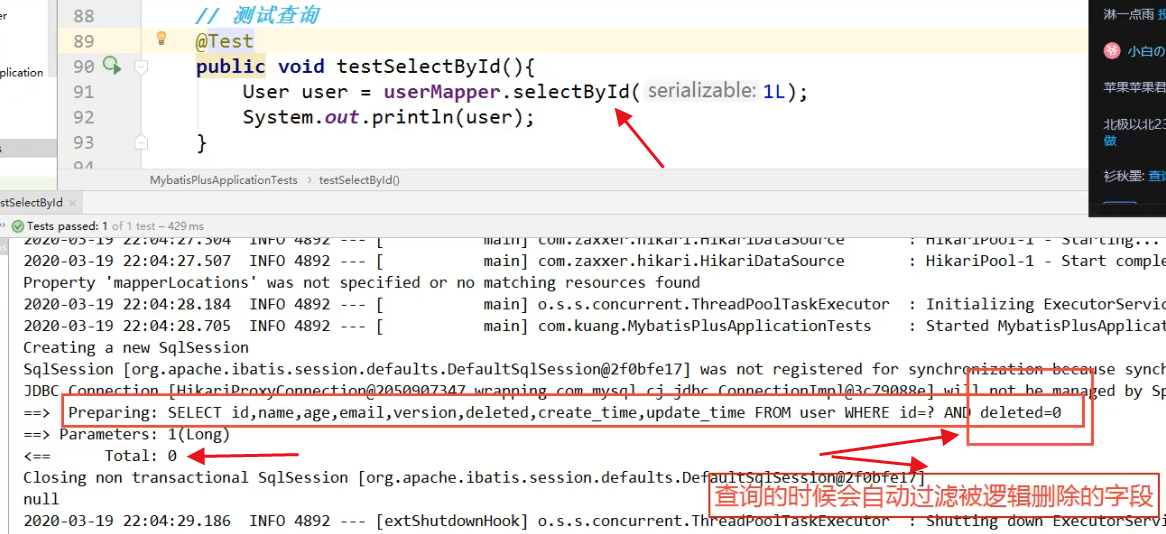
Task: Click the @Test annotation in the editor
Action: (x=225, y=41)
